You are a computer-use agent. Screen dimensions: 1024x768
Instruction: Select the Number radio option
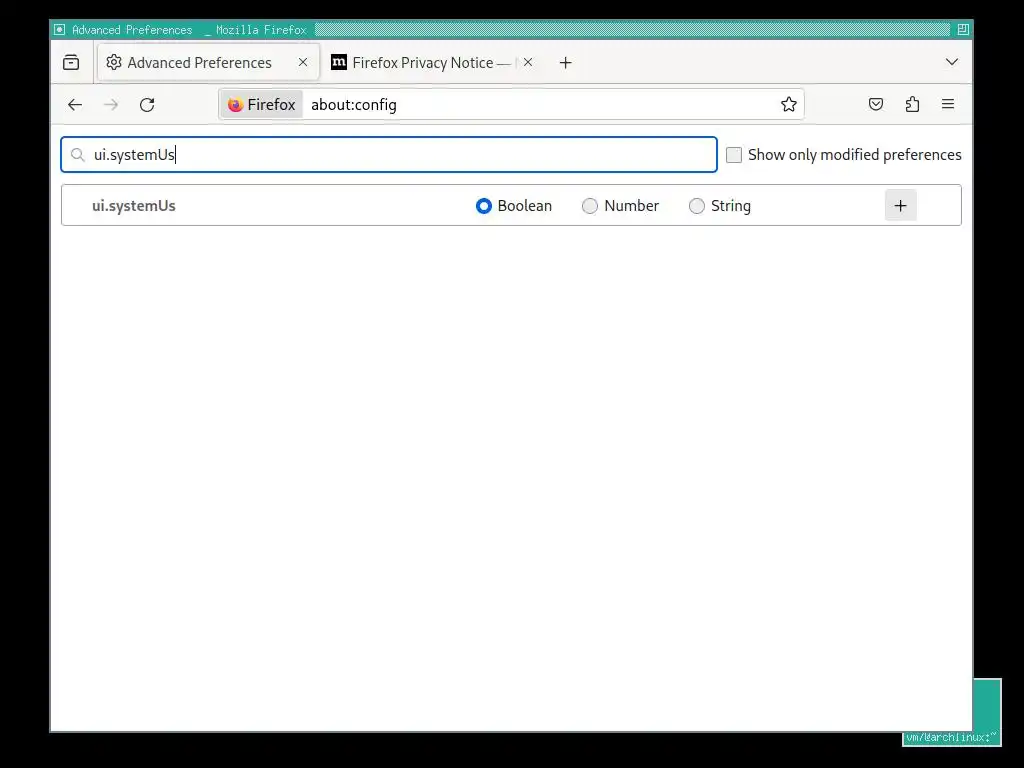[590, 206]
